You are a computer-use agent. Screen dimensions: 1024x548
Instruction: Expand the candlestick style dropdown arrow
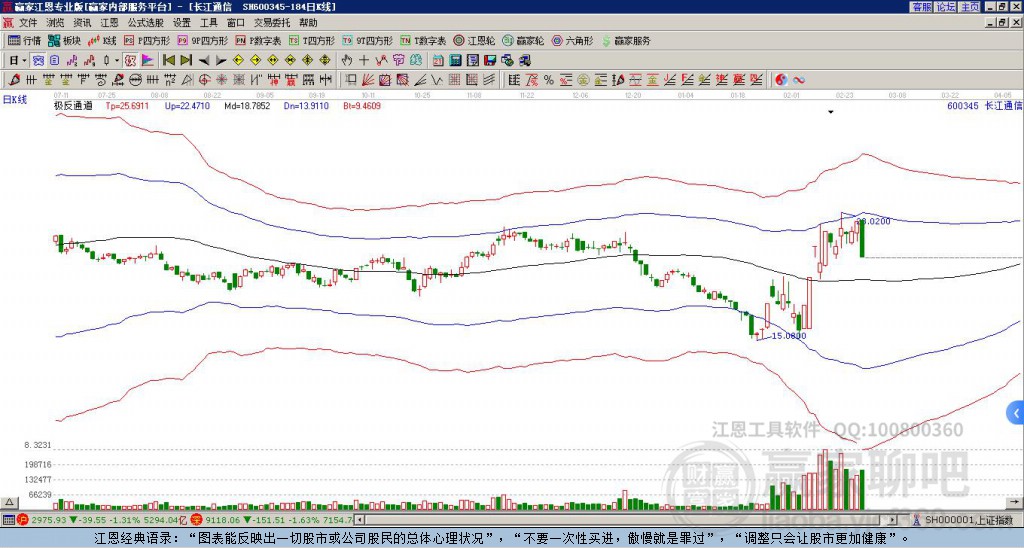(x=117, y=61)
